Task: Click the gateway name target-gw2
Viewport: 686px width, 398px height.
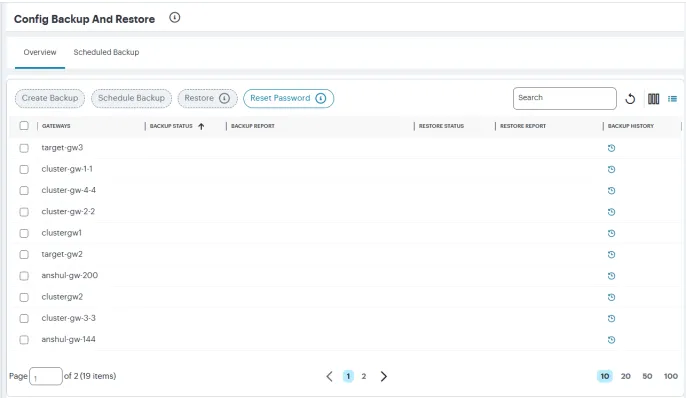Action: tap(62, 254)
